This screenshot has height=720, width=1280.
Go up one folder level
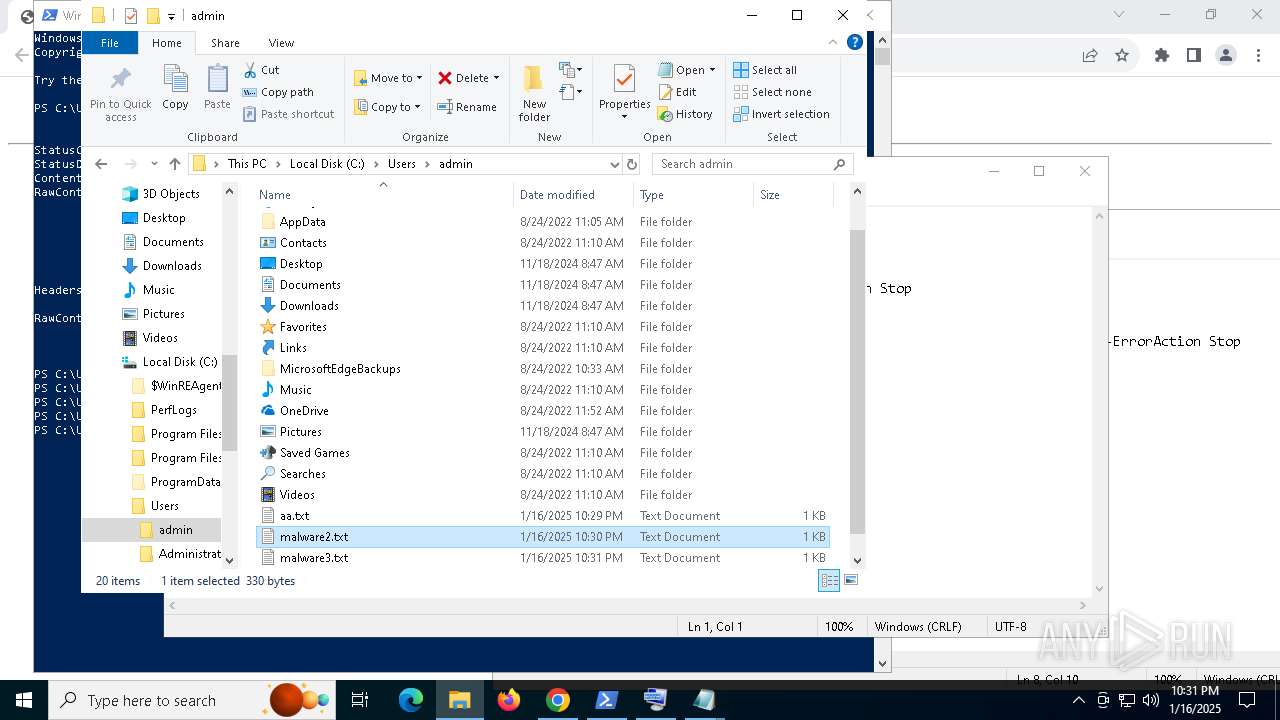pos(175,164)
